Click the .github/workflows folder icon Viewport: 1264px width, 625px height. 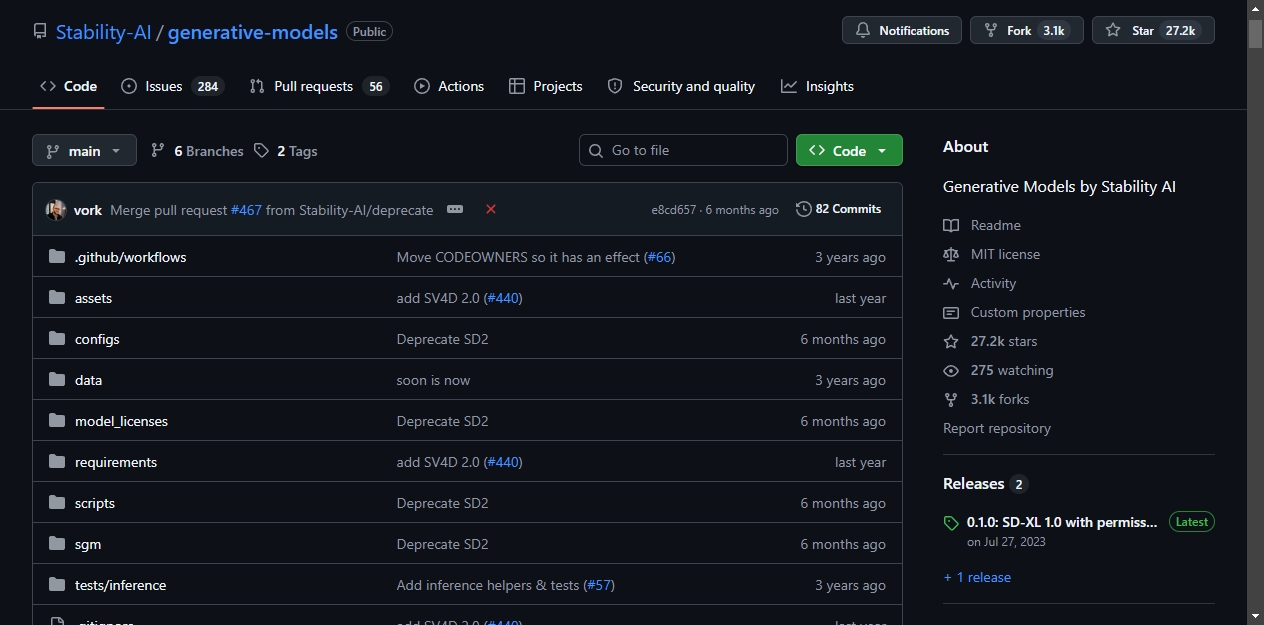pos(57,257)
